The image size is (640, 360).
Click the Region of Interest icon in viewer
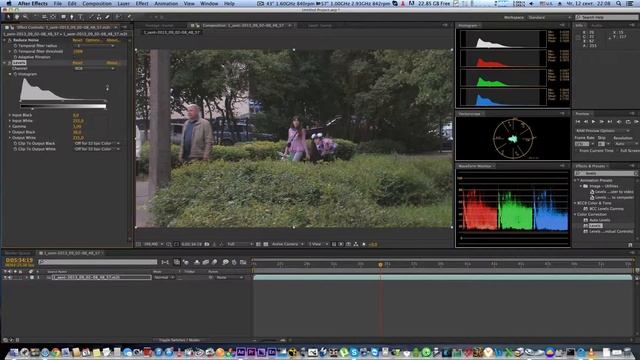point(258,244)
